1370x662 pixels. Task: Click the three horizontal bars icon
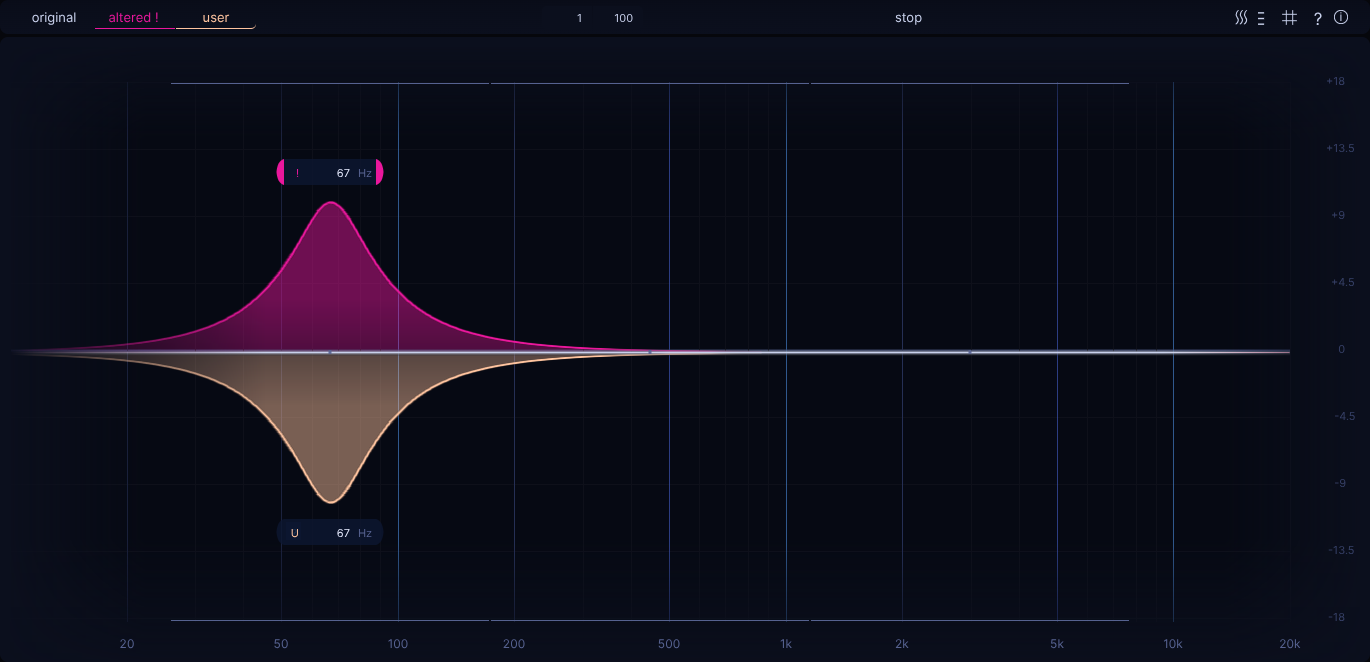point(1262,18)
